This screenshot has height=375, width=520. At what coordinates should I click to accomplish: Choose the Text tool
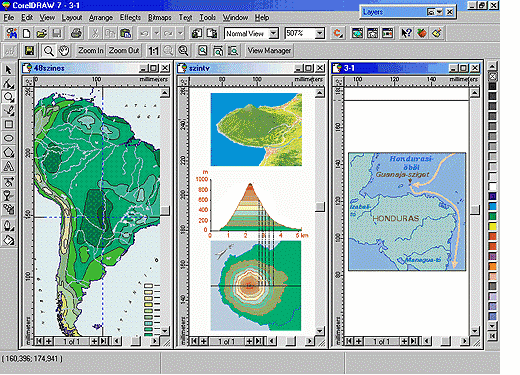8,166
